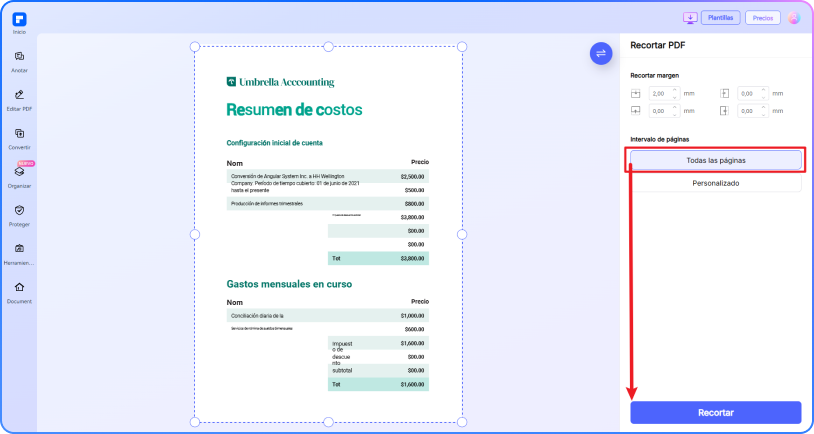Click the right margin icon
This screenshot has height=434, width=814.
coord(724,111)
